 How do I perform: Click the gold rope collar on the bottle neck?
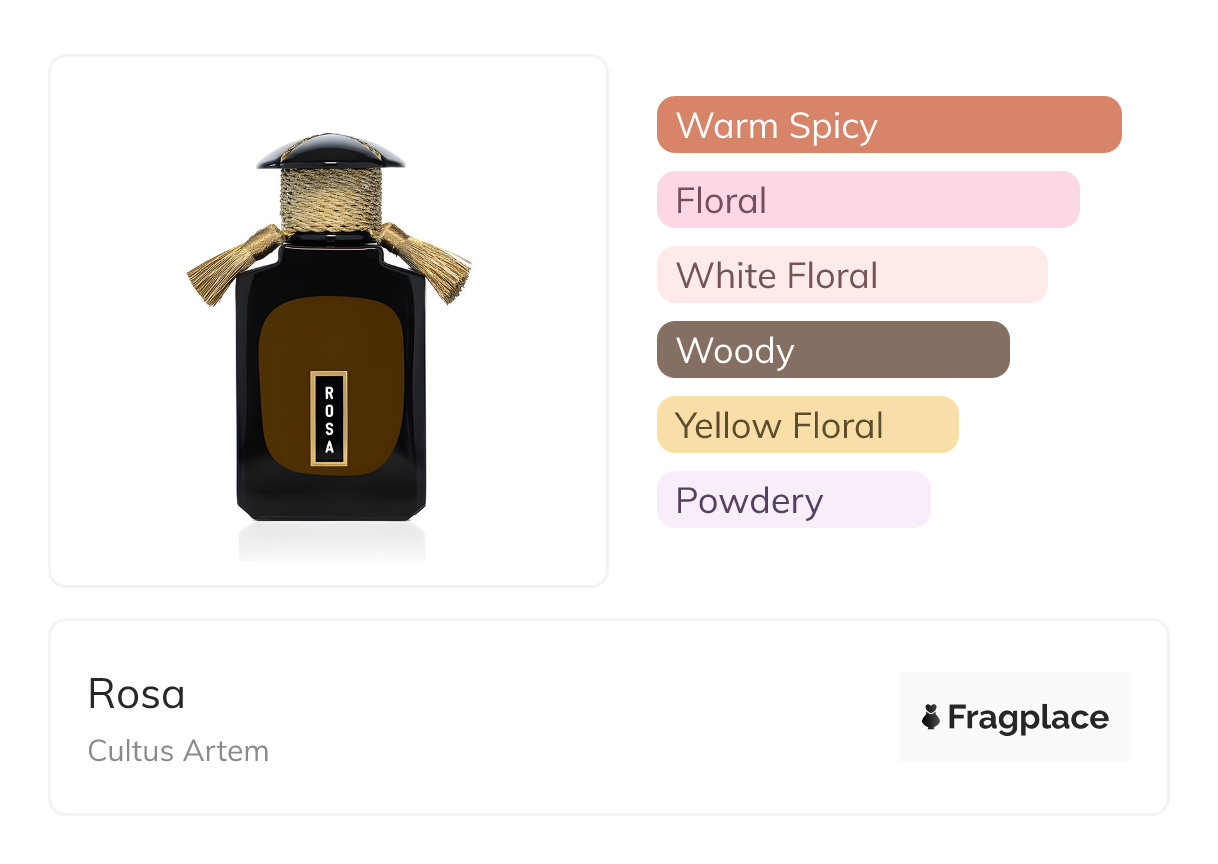[331, 197]
